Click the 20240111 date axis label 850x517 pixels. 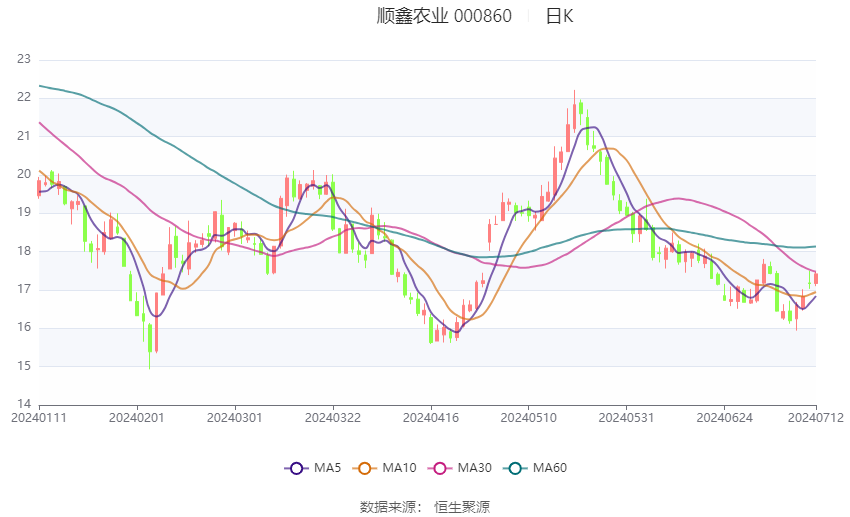click(x=39, y=418)
